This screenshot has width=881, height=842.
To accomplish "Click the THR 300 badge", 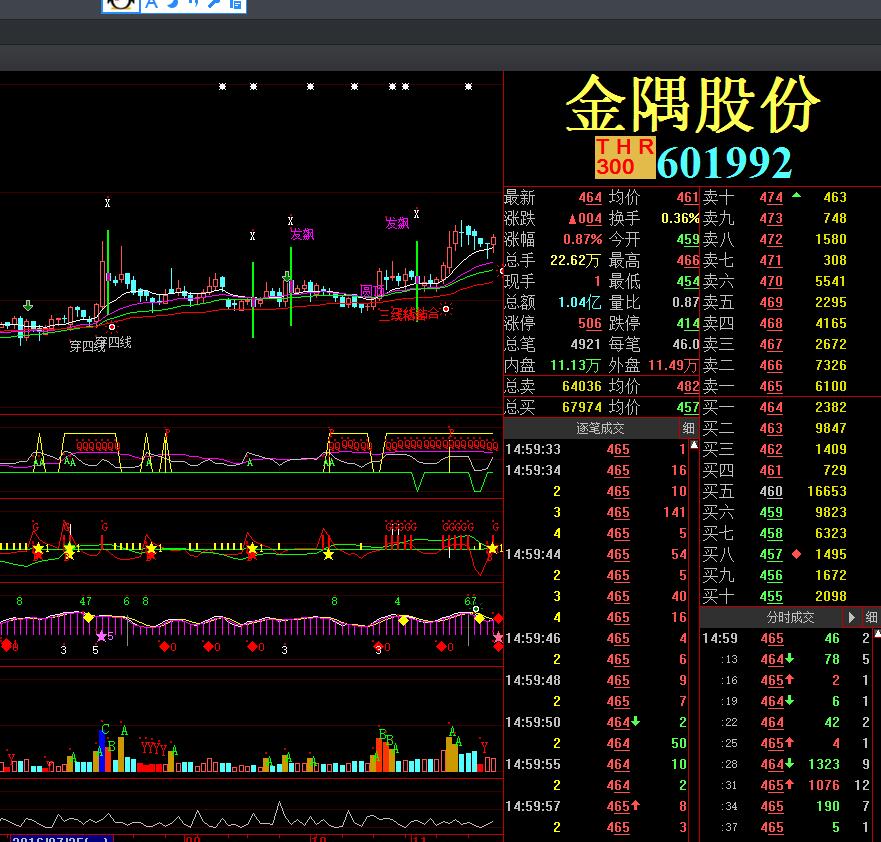I will coord(625,157).
